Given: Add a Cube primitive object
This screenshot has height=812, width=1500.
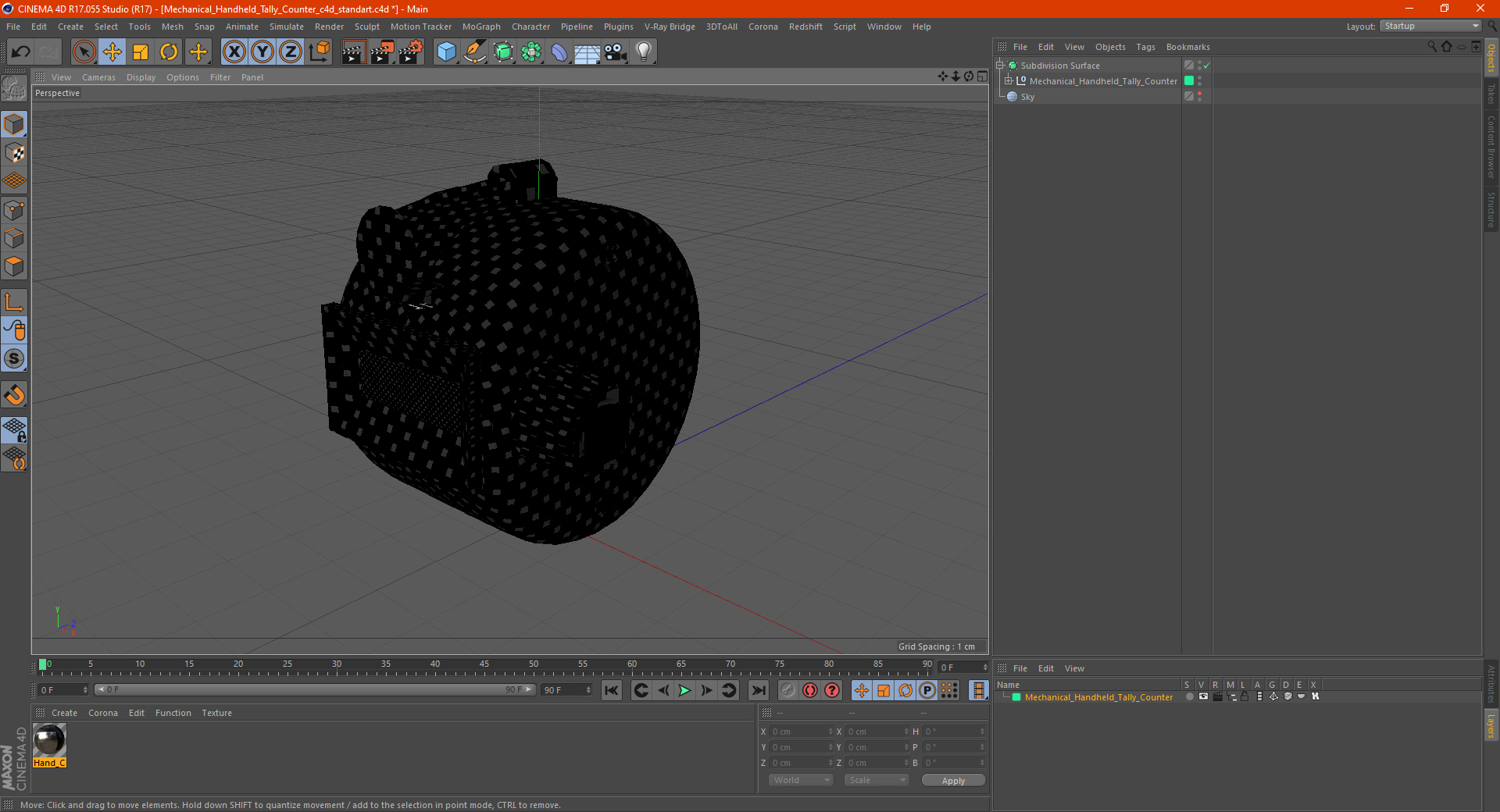Looking at the screenshot, I should (x=446, y=52).
